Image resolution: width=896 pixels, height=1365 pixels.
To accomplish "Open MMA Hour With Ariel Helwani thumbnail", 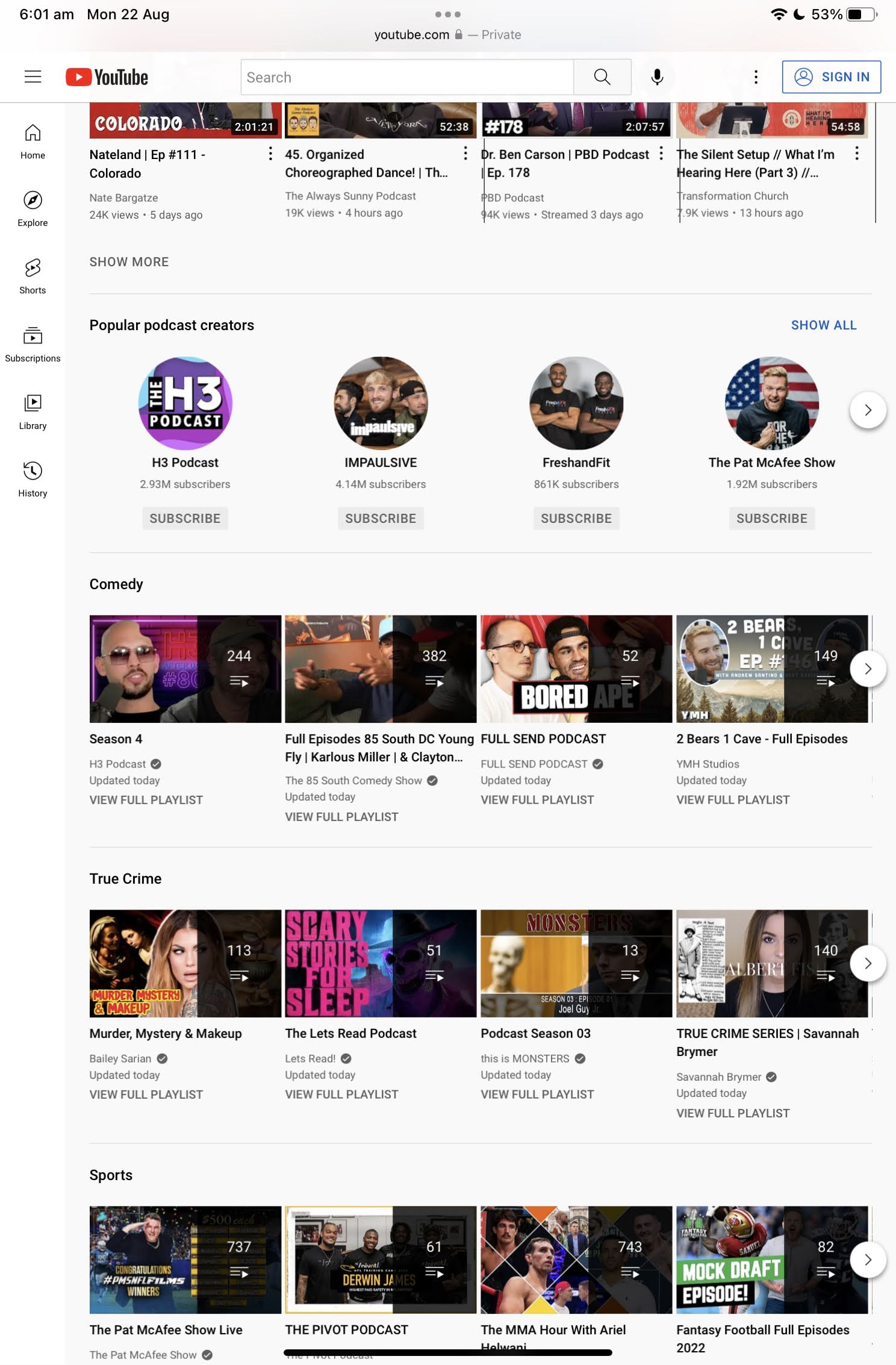I will pyautogui.click(x=576, y=1260).
